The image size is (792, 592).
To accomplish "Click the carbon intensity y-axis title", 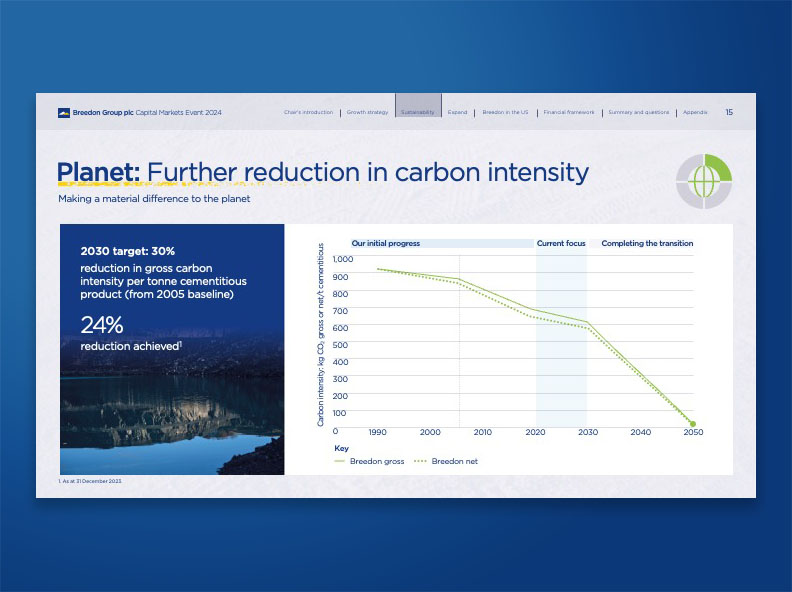I will coord(320,335).
